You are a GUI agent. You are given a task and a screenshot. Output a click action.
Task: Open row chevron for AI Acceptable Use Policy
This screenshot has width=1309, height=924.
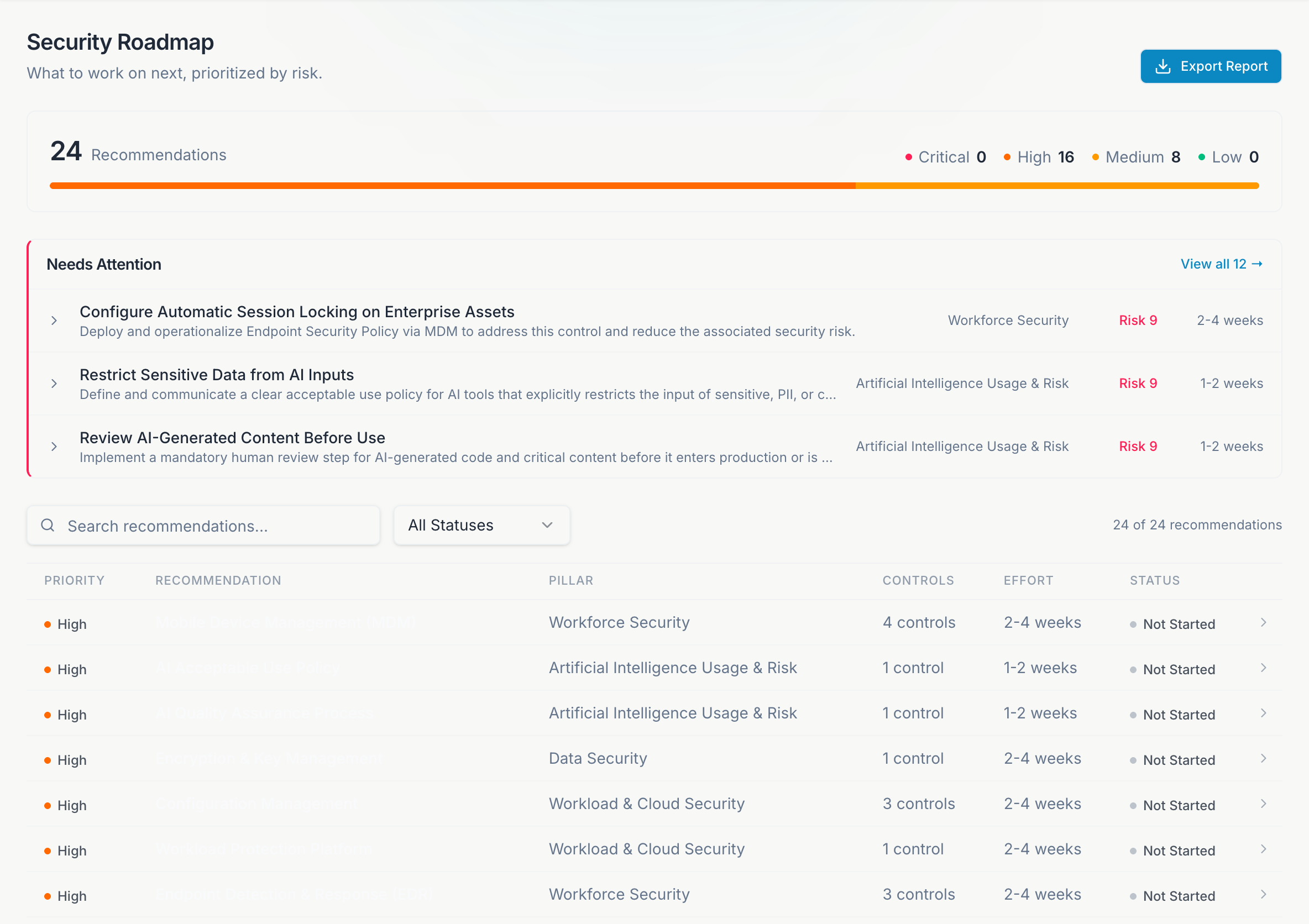(1263, 668)
